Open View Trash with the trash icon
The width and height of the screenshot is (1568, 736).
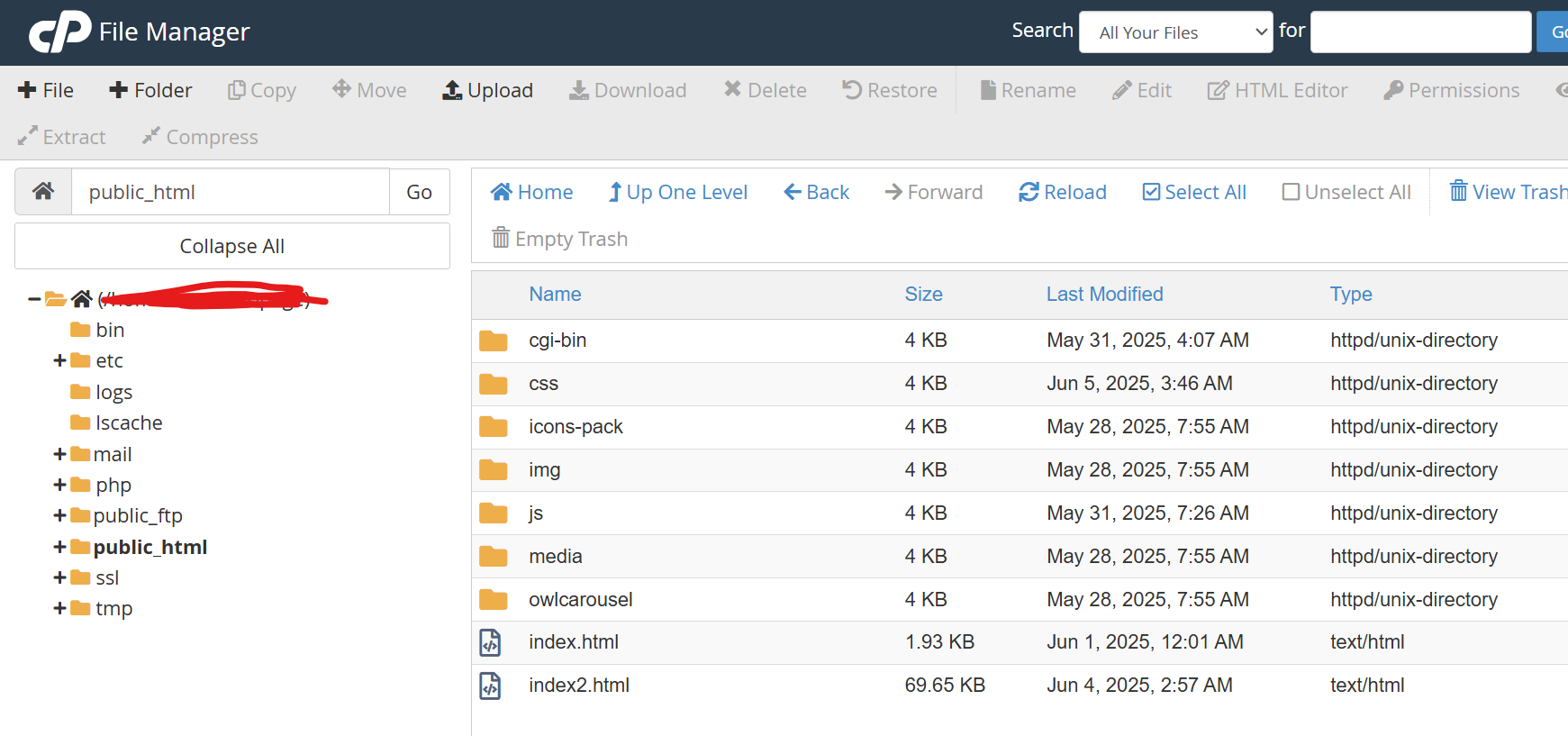1458,191
